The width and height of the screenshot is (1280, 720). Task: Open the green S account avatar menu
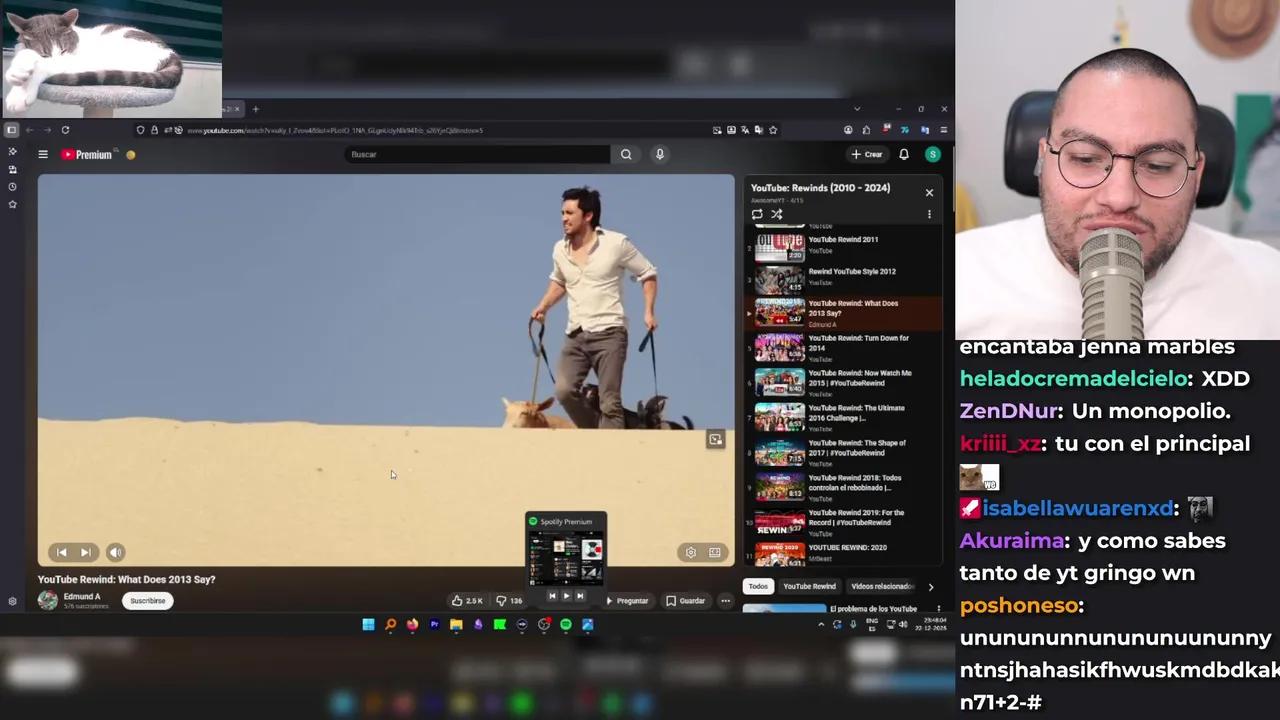click(933, 154)
